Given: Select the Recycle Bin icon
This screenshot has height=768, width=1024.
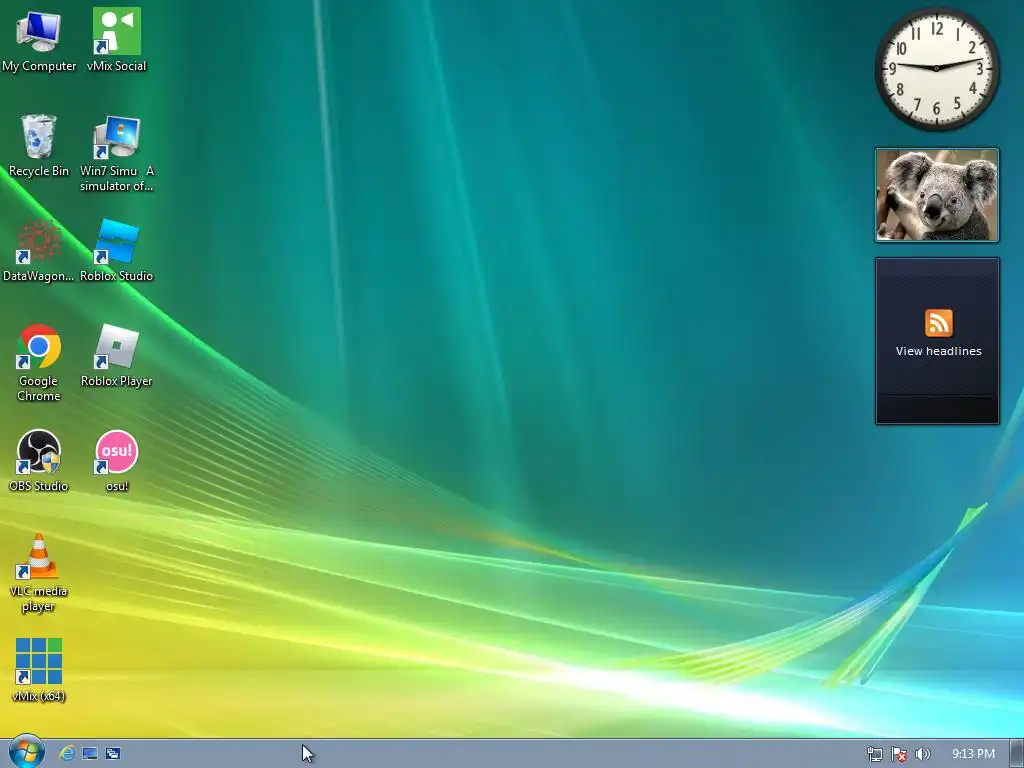Looking at the screenshot, I should pos(39,145).
